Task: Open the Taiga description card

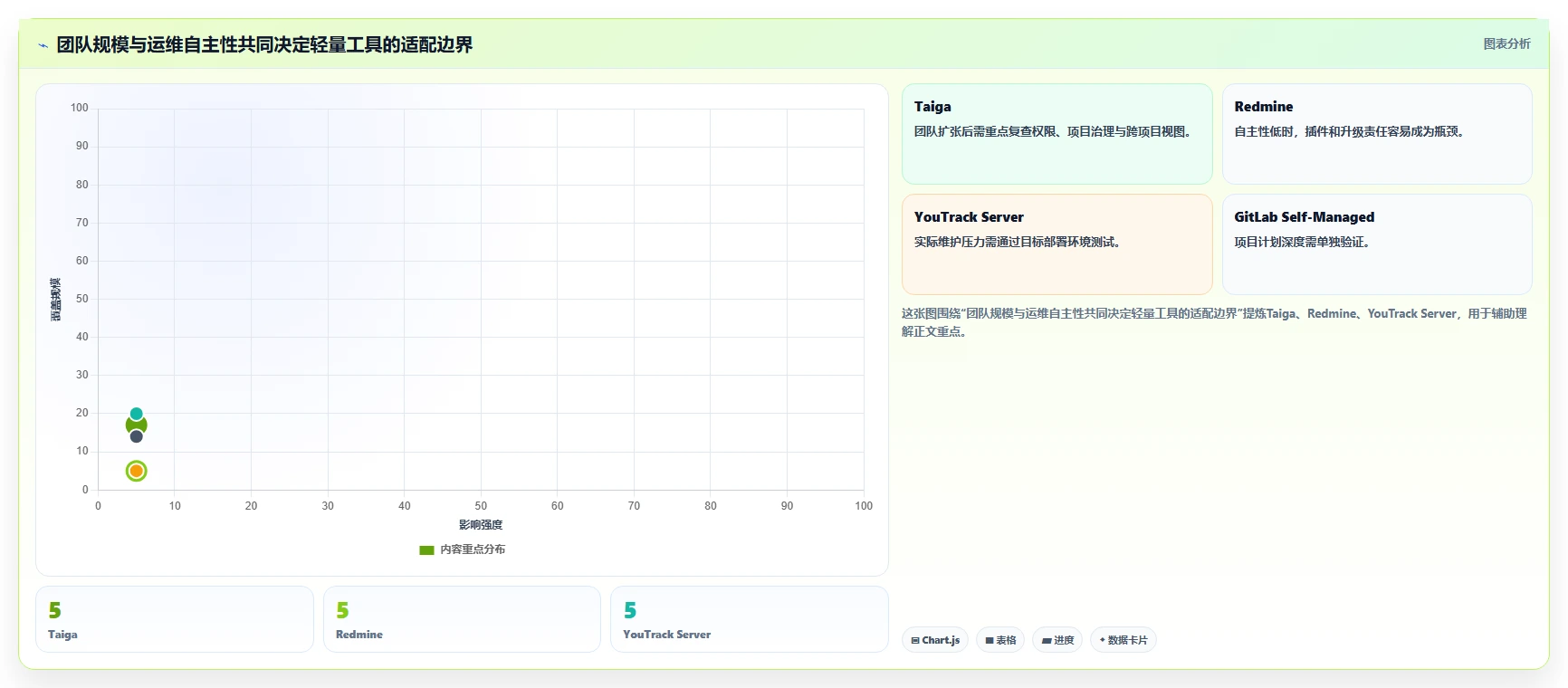Action: click(x=1056, y=134)
